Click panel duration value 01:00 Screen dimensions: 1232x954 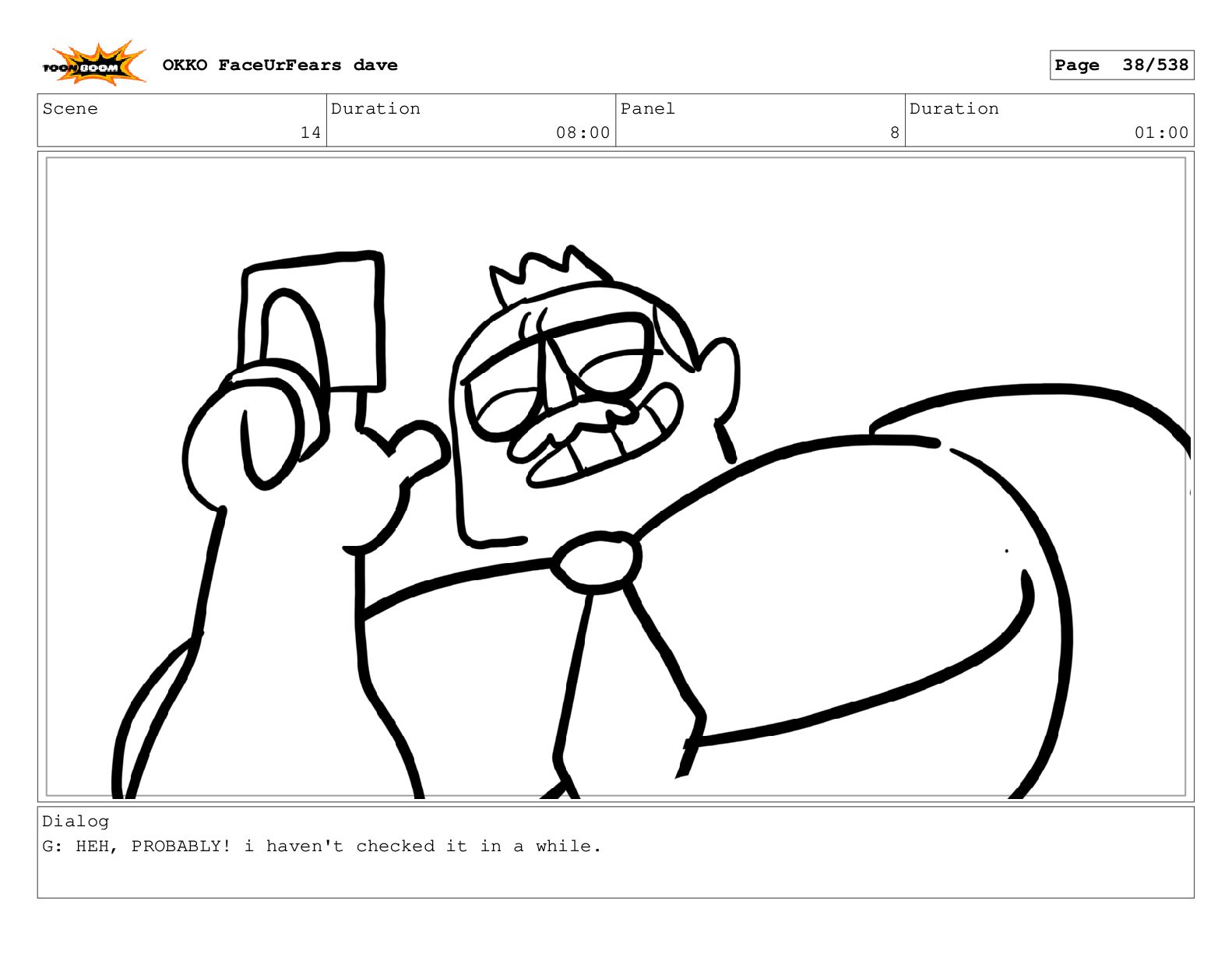point(1161,132)
